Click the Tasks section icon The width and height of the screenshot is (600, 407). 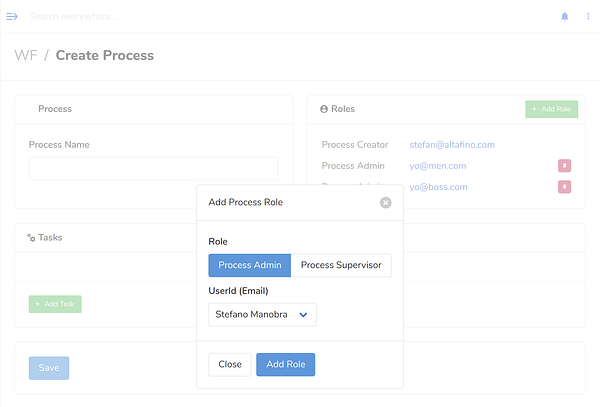tap(31, 238)
